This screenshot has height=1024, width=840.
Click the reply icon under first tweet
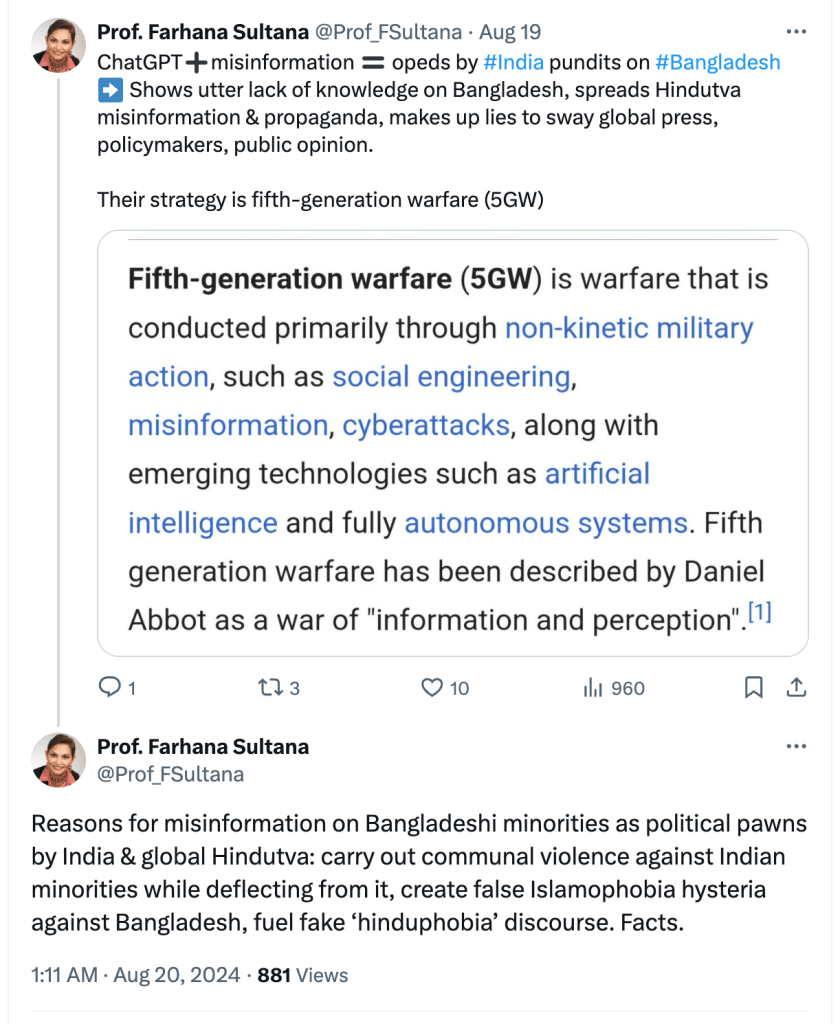pos(109,688)
